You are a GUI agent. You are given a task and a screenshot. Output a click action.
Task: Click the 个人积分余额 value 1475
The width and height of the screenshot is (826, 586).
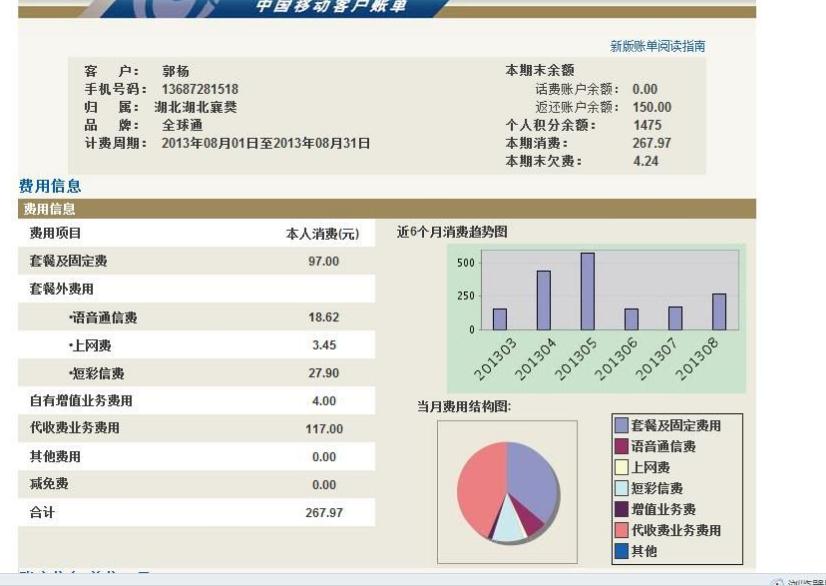(x=647, y=125)
